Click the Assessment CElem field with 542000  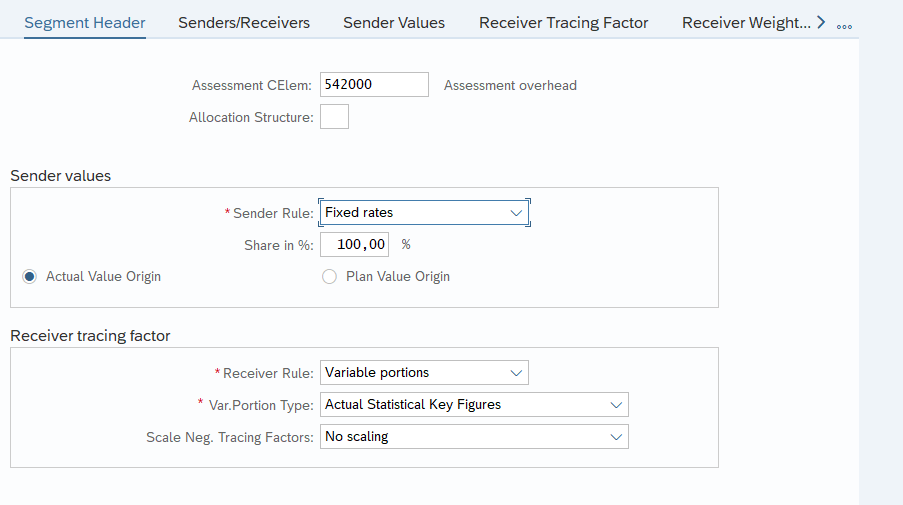pos(374,85)
